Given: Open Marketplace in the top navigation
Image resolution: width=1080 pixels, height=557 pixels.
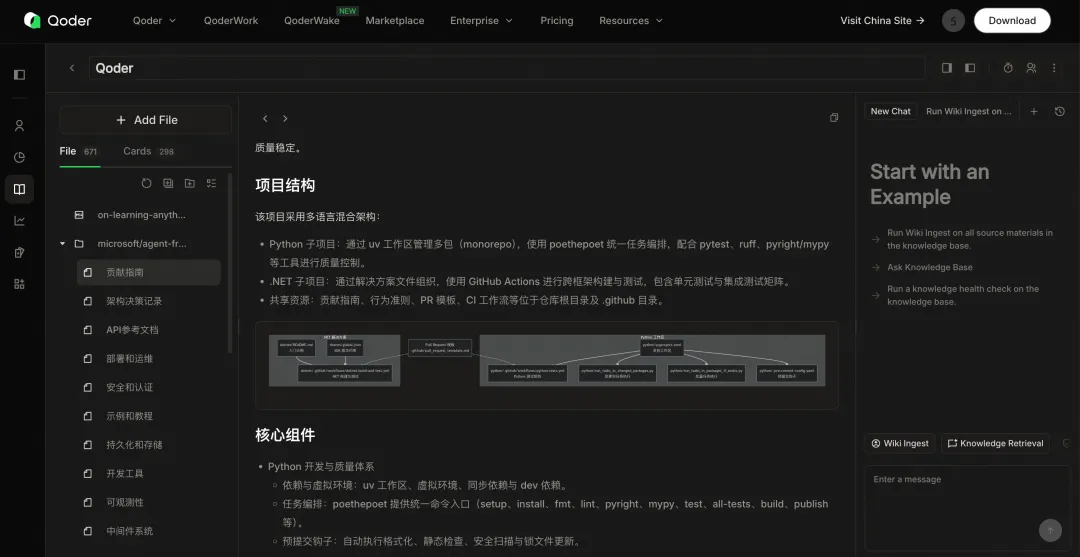Looking at the screenshot, I should tap(395, 21).
